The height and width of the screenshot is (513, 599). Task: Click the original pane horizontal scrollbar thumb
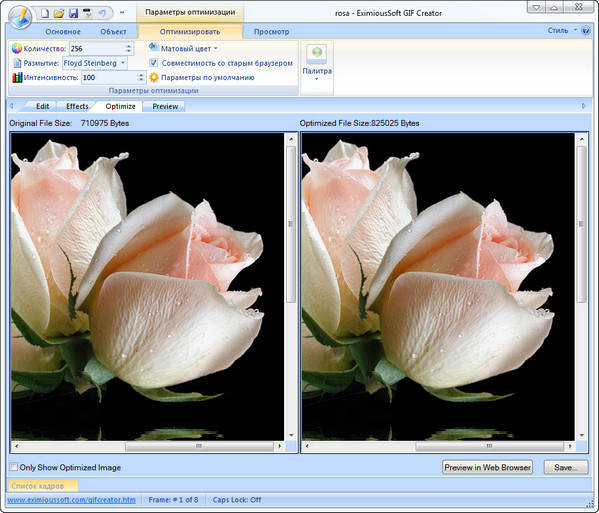(199, 446)
